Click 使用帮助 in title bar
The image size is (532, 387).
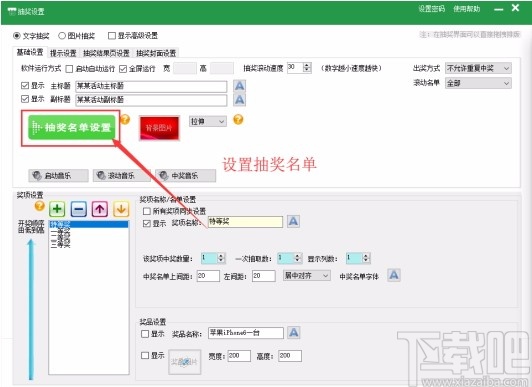pos(467,9)
